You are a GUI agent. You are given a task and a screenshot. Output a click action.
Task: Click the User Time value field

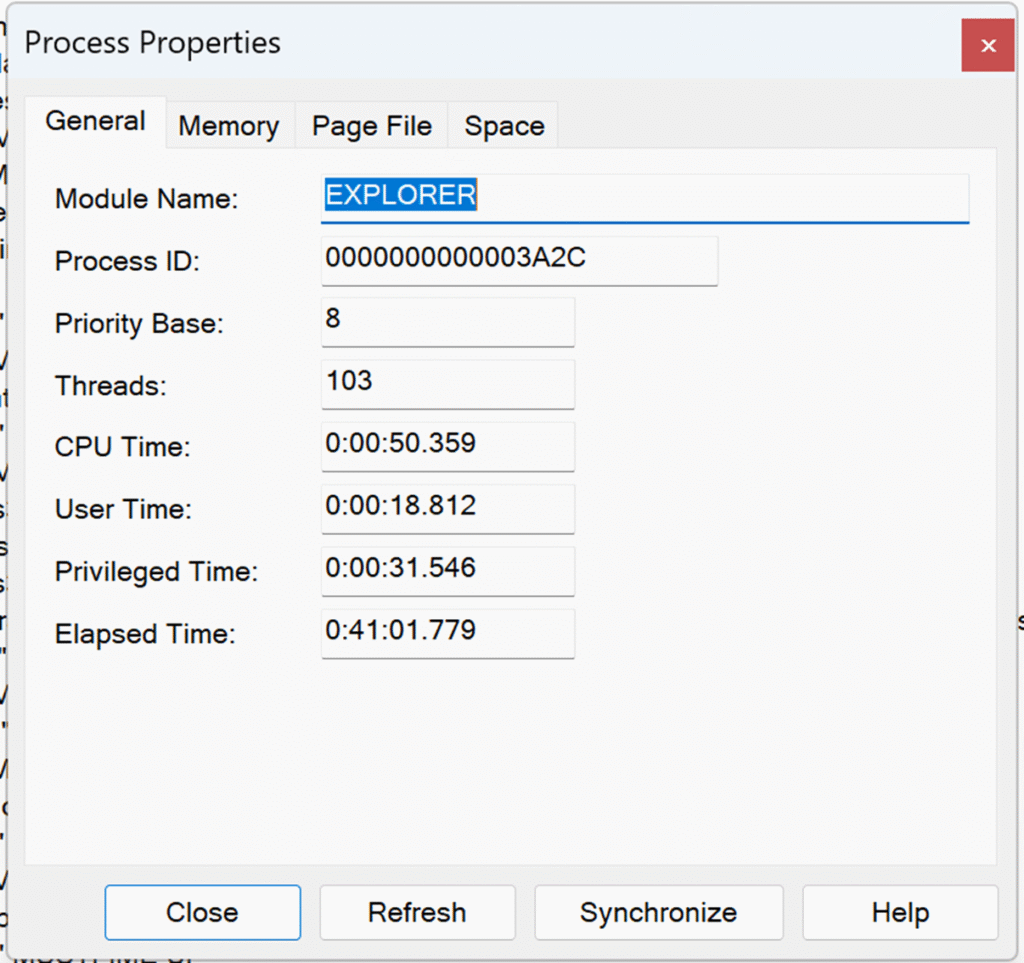[x=447, y=508]
